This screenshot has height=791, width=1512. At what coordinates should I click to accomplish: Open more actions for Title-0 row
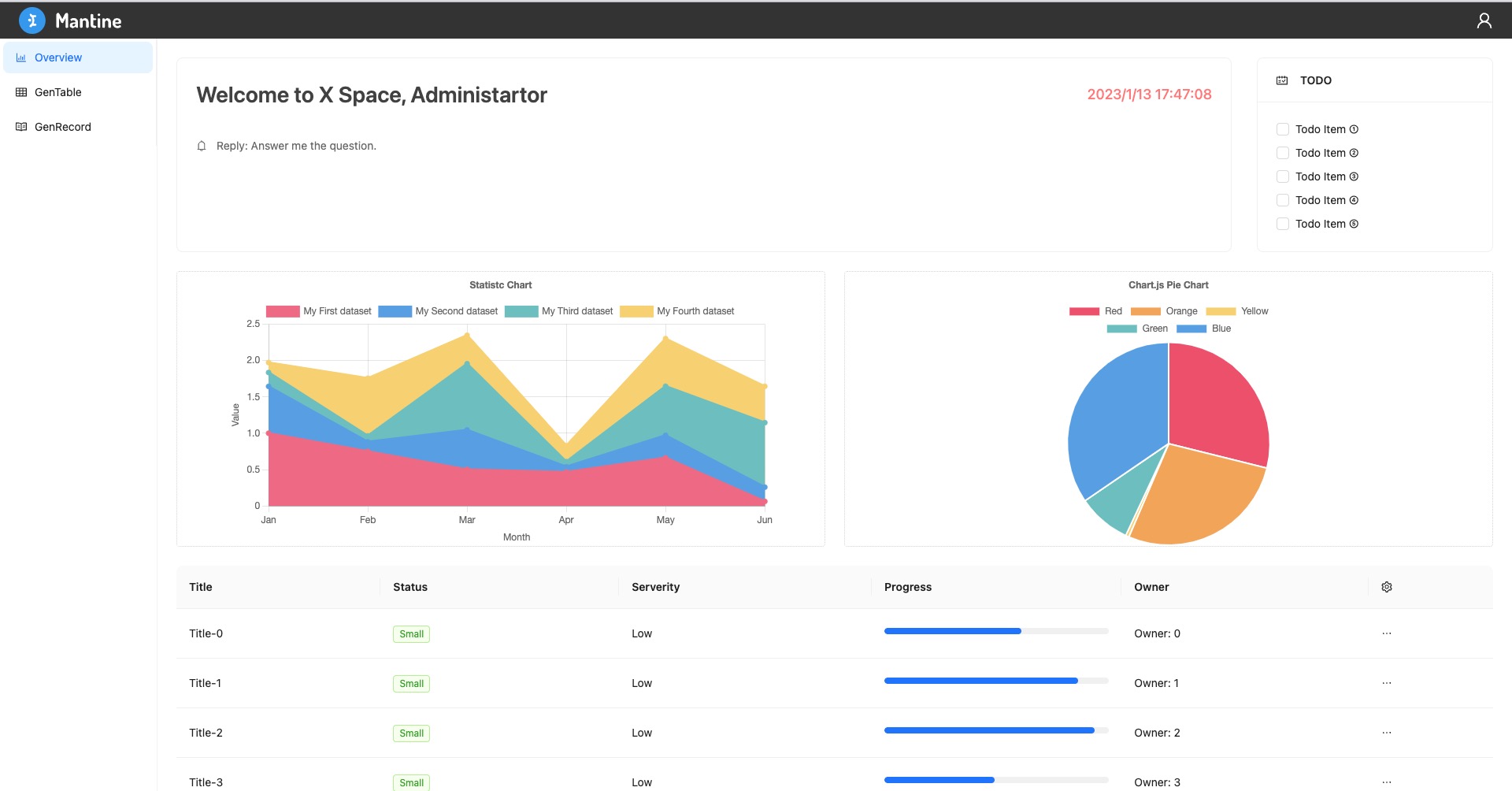click(x=1387, y=633)
